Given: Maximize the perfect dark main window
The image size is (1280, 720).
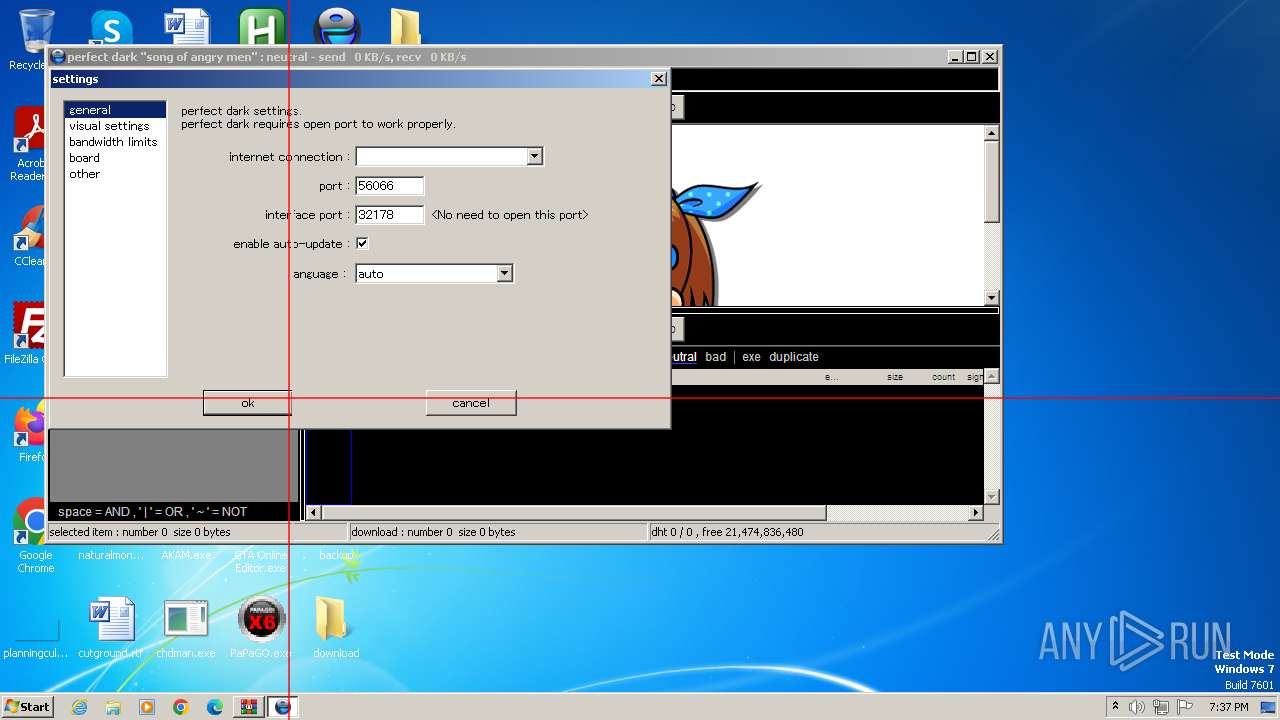Looking at the screenshot, I should pos(971,57).
